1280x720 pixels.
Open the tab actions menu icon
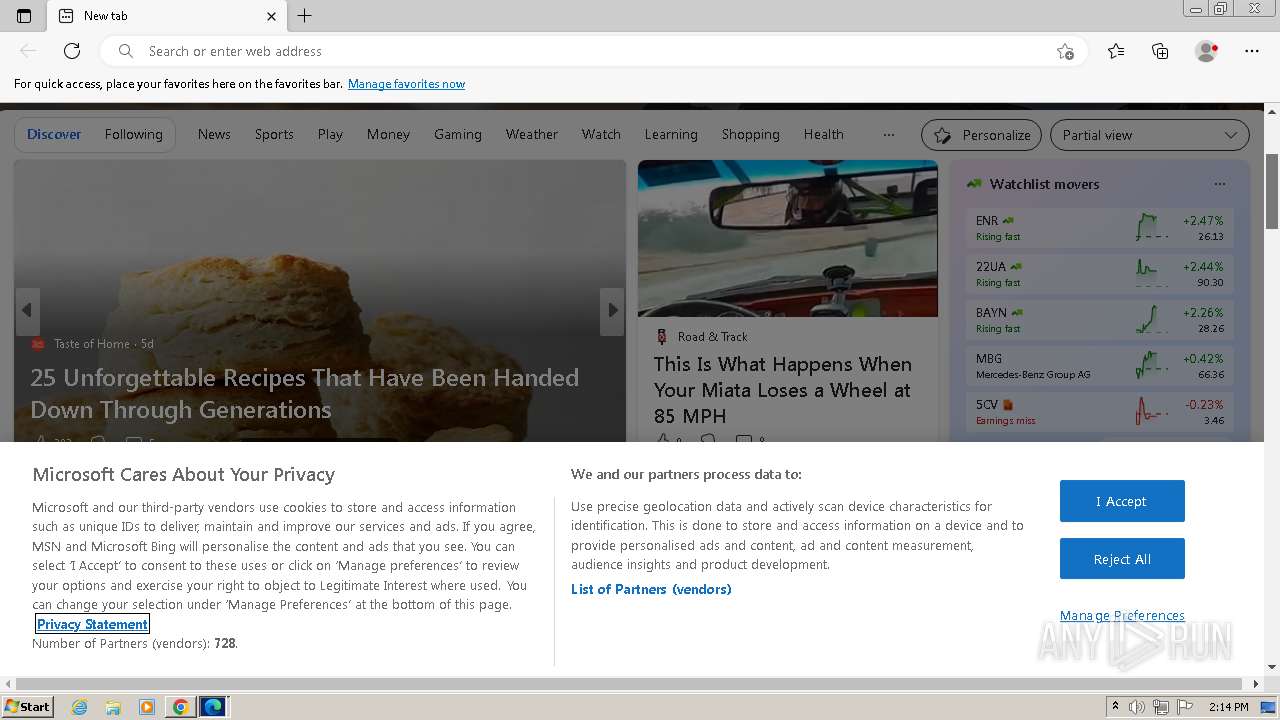[24, 16]
